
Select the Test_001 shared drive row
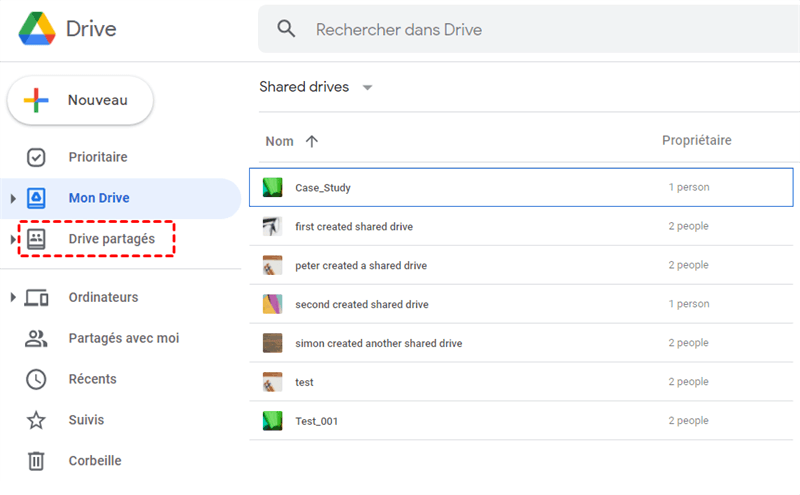(316, 421)
